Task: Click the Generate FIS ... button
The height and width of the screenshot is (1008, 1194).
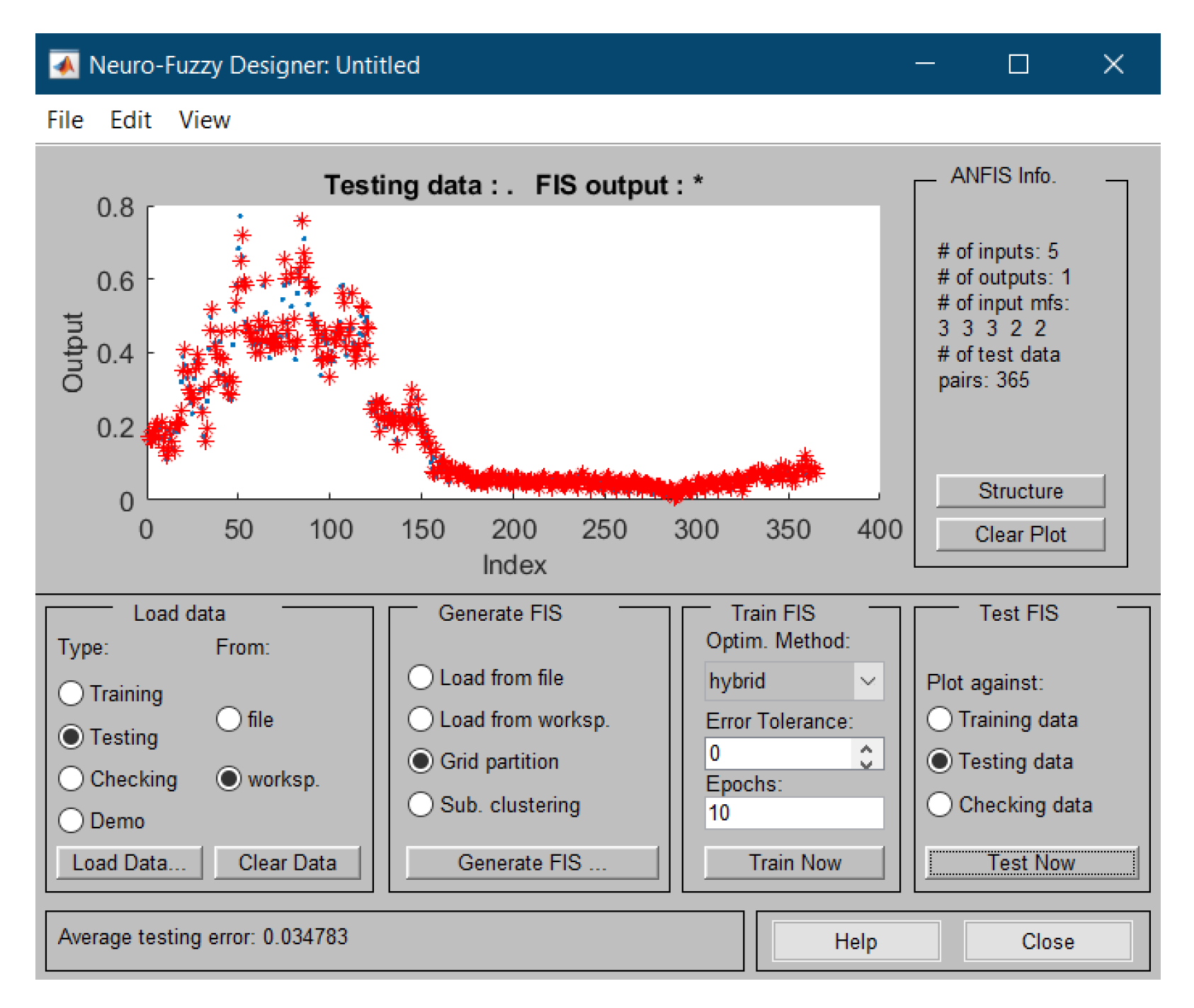Action: click(532, 862)
